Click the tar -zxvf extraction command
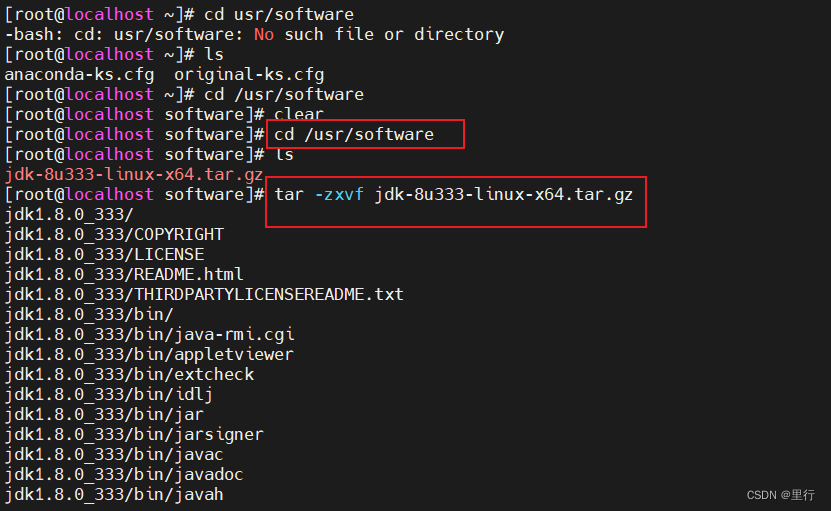This screenshot has width=831, height=511. pyautogui.click(x=454, y=194)
